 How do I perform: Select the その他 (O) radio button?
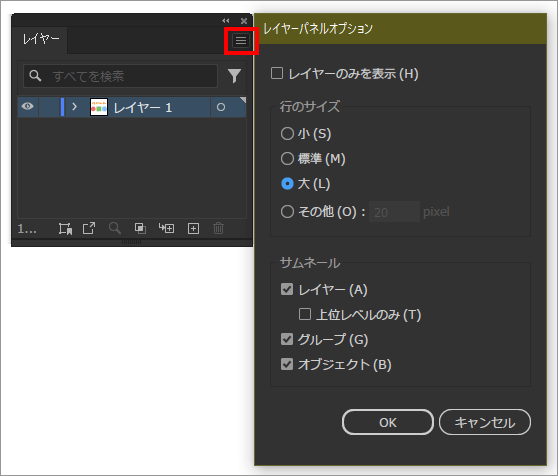[x=287, y=212]
